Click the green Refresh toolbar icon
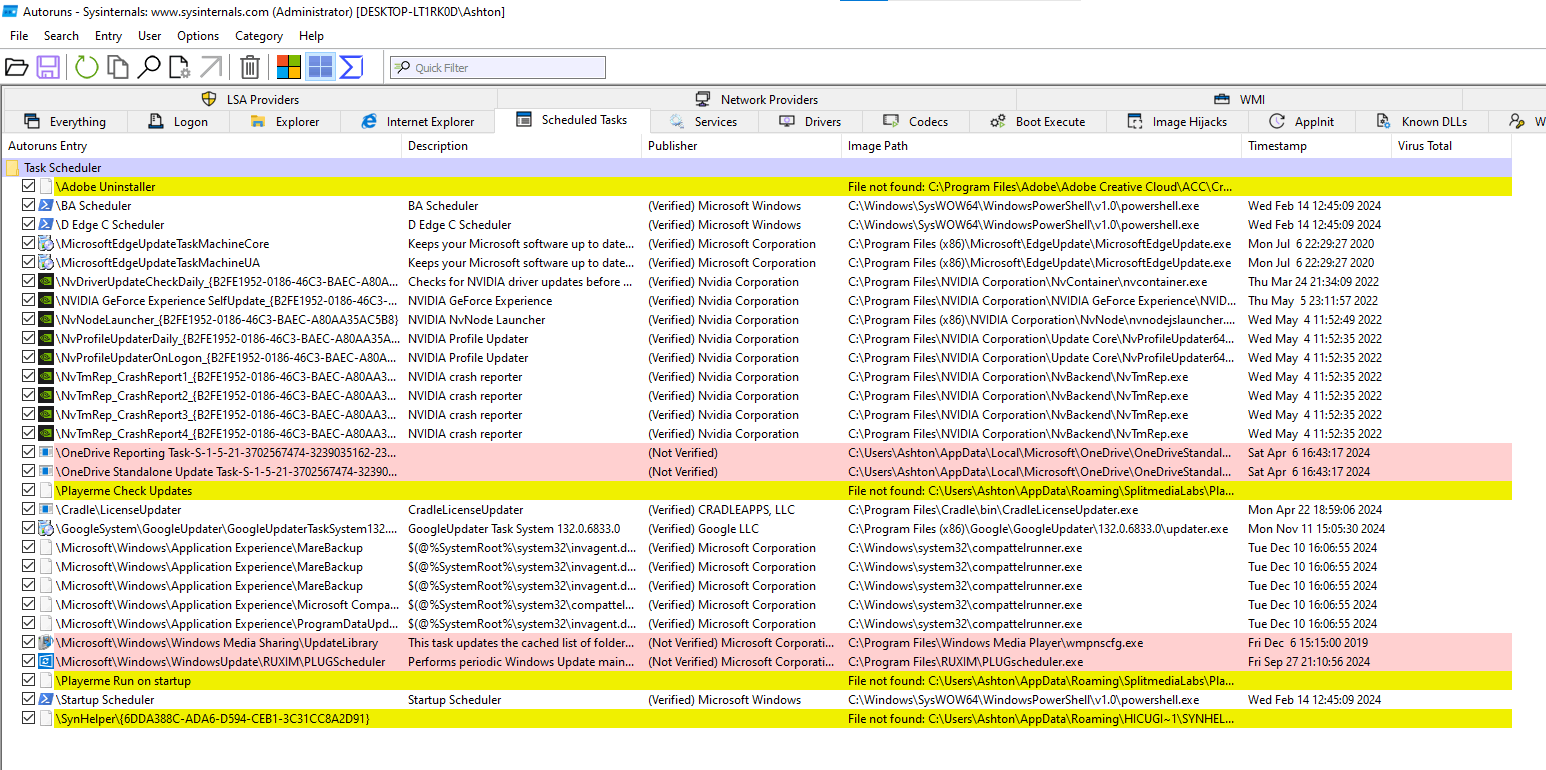The height and width of the screenshot is (770, 1546). pos(87,67)
